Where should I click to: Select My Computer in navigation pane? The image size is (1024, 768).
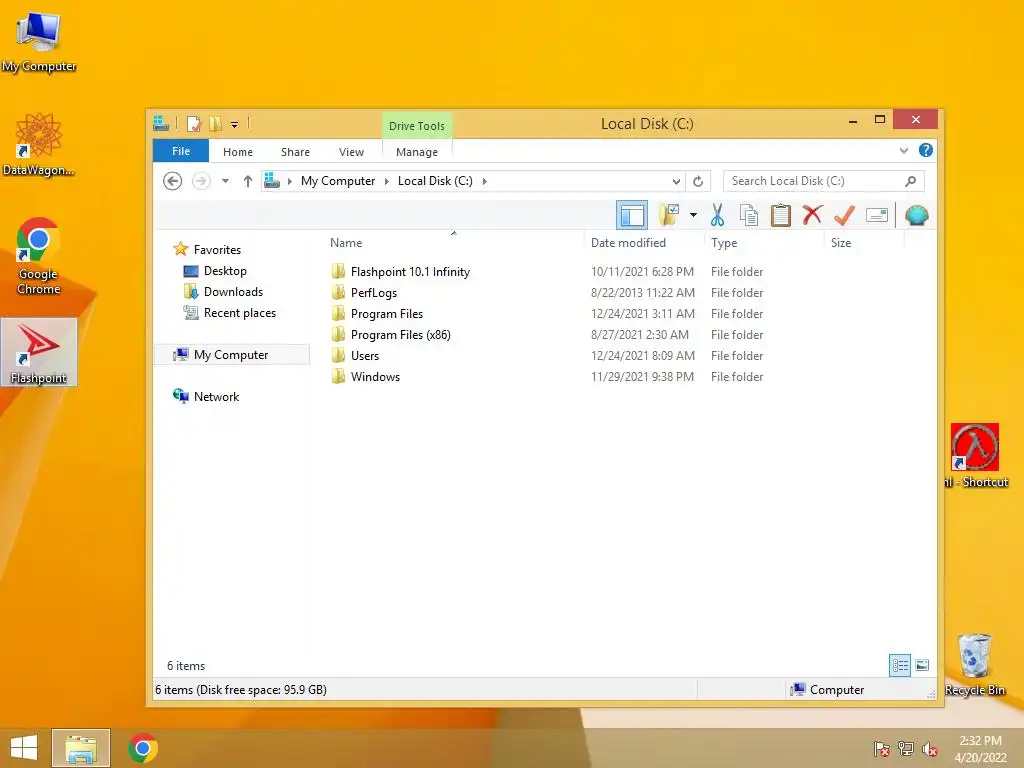231,355
